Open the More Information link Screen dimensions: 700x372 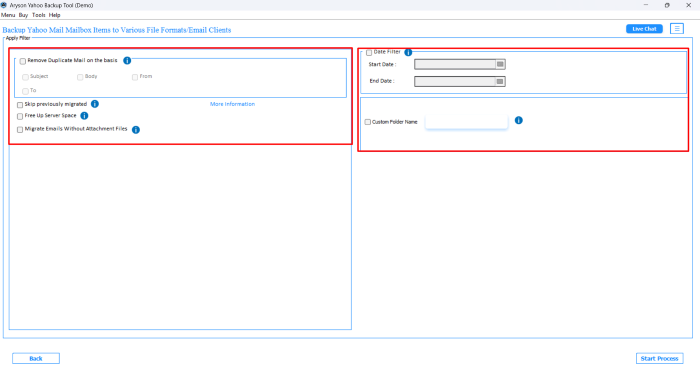[232, 104]
